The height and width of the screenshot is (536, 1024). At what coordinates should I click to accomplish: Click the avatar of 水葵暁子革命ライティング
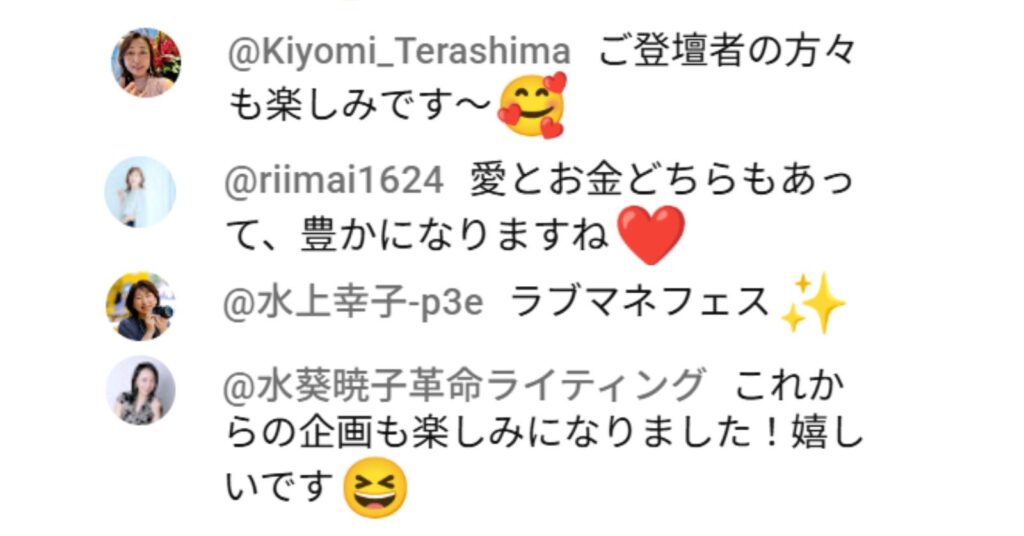point(141,390)
